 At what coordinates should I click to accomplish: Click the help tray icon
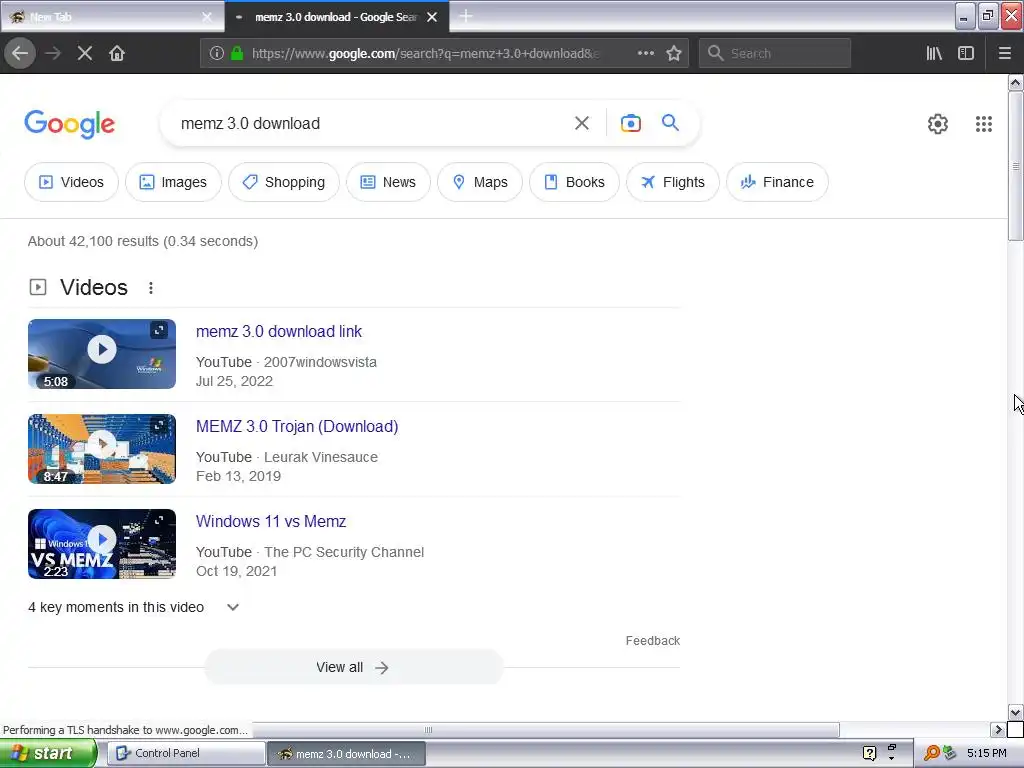[869, 753]
